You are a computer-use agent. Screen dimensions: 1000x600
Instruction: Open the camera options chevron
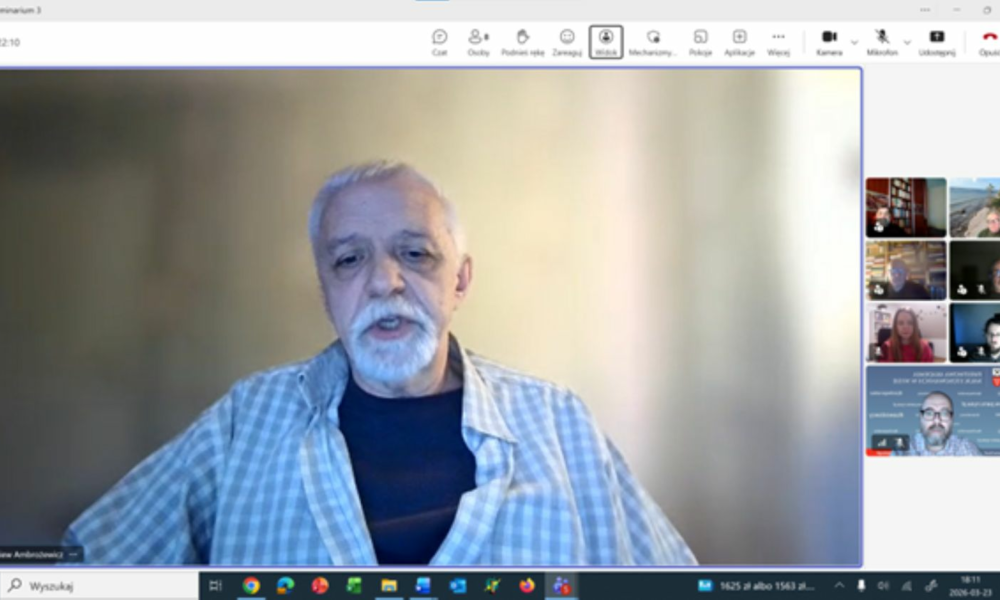[x=852, y=42]
